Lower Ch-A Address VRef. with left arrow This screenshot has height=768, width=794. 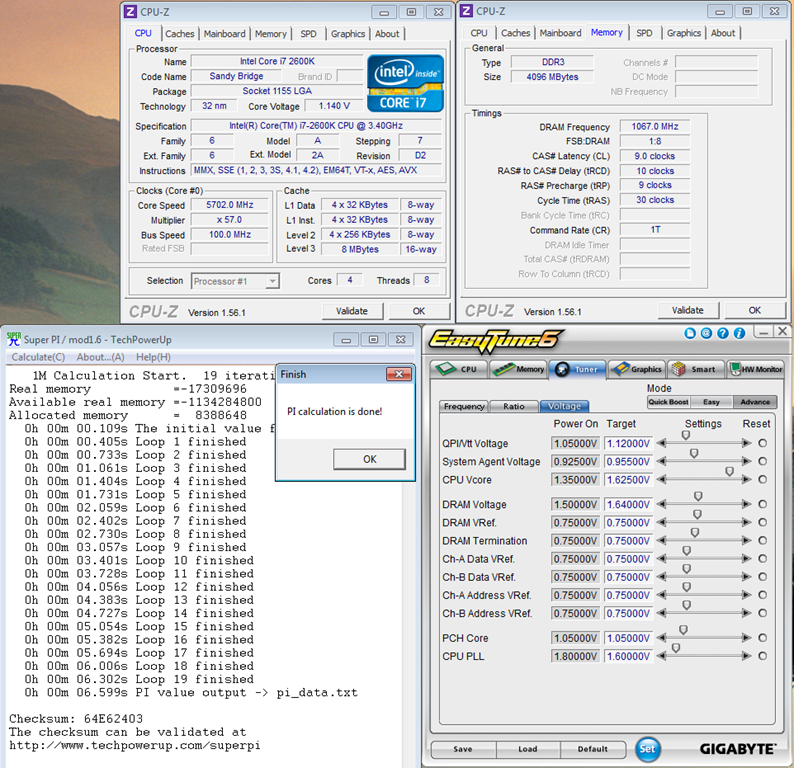click(661, 595)
